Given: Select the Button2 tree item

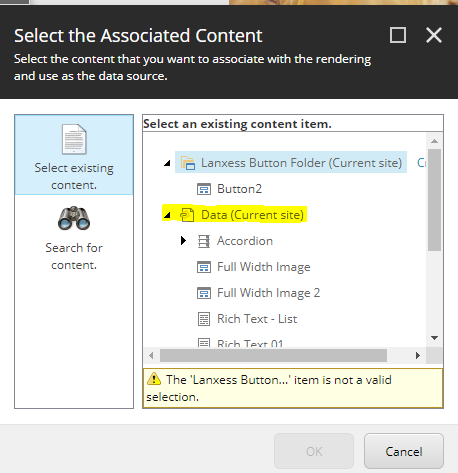Looking at the screenshot, I should click(x=239, y=189).
